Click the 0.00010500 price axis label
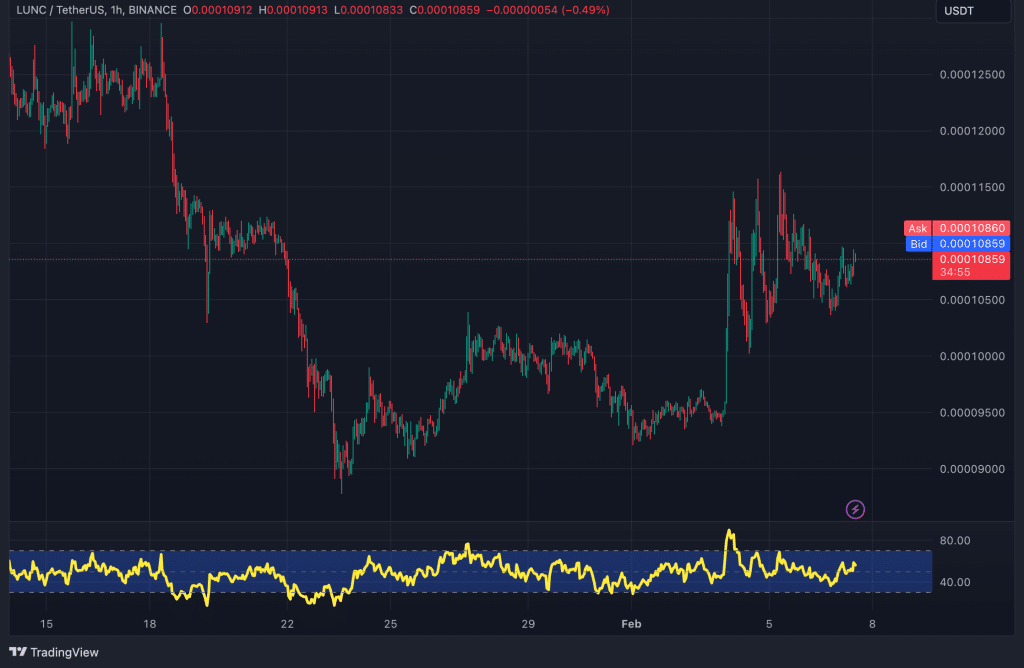This screenshot has height=668, width=1024. point(972,300)
